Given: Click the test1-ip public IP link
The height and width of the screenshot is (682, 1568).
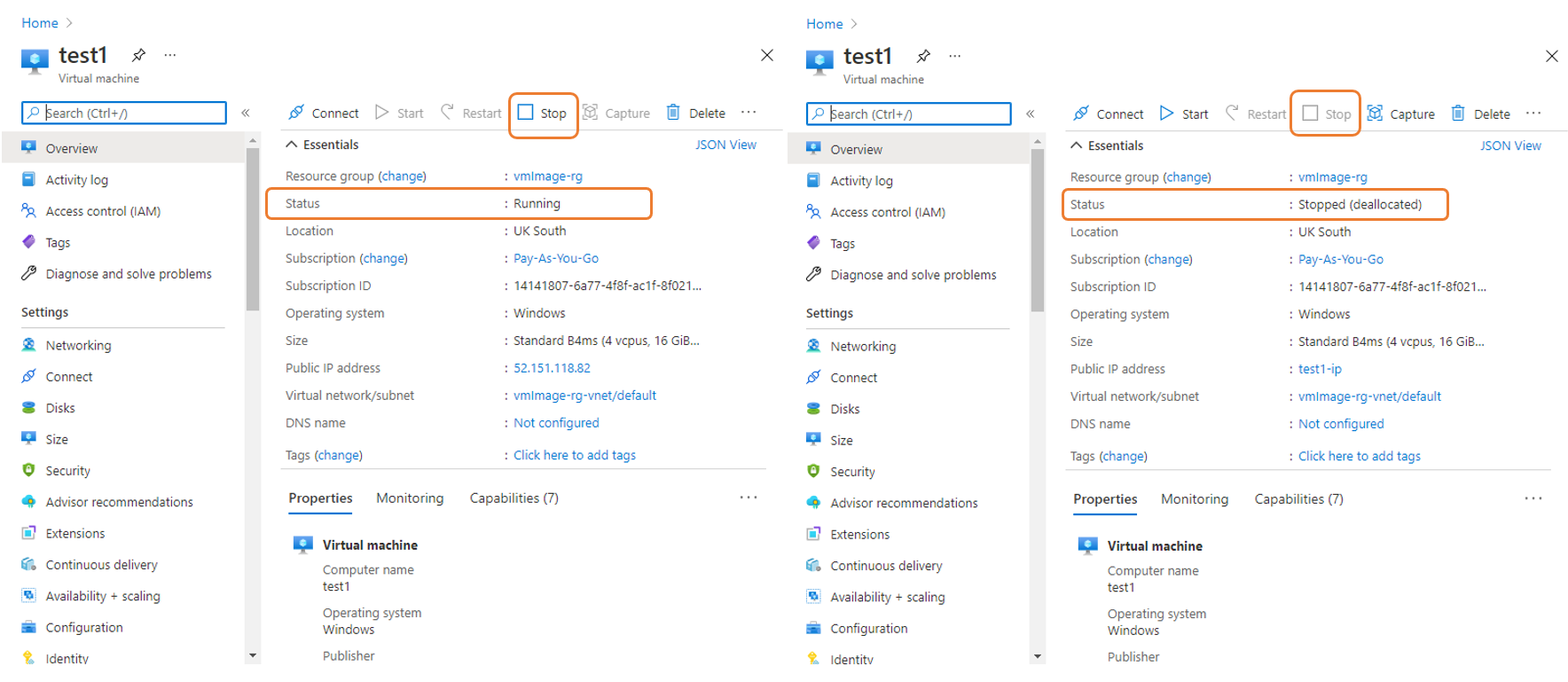Looking at the screenshot, I should (1320, 369).
